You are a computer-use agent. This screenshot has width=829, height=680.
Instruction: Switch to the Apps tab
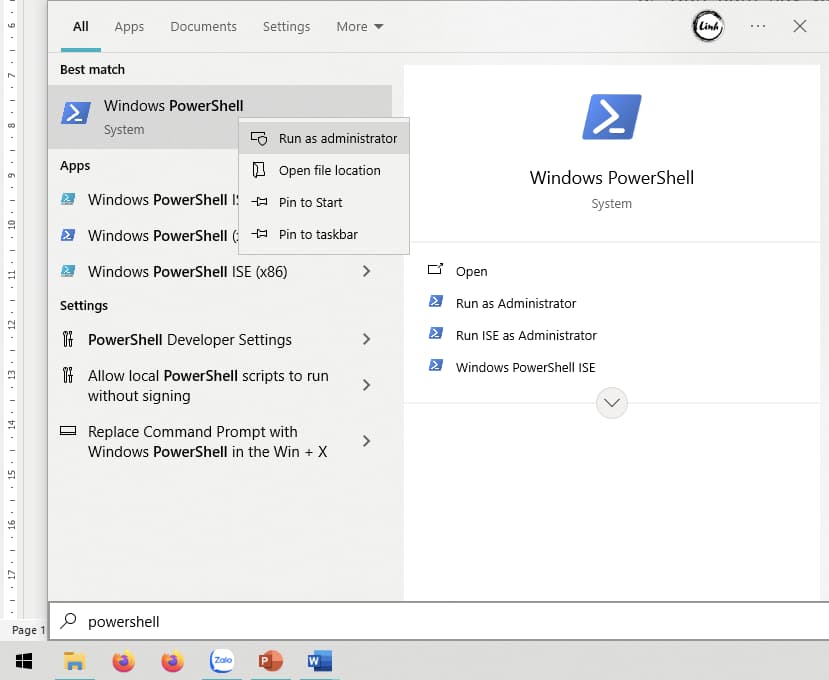point(129,27)
